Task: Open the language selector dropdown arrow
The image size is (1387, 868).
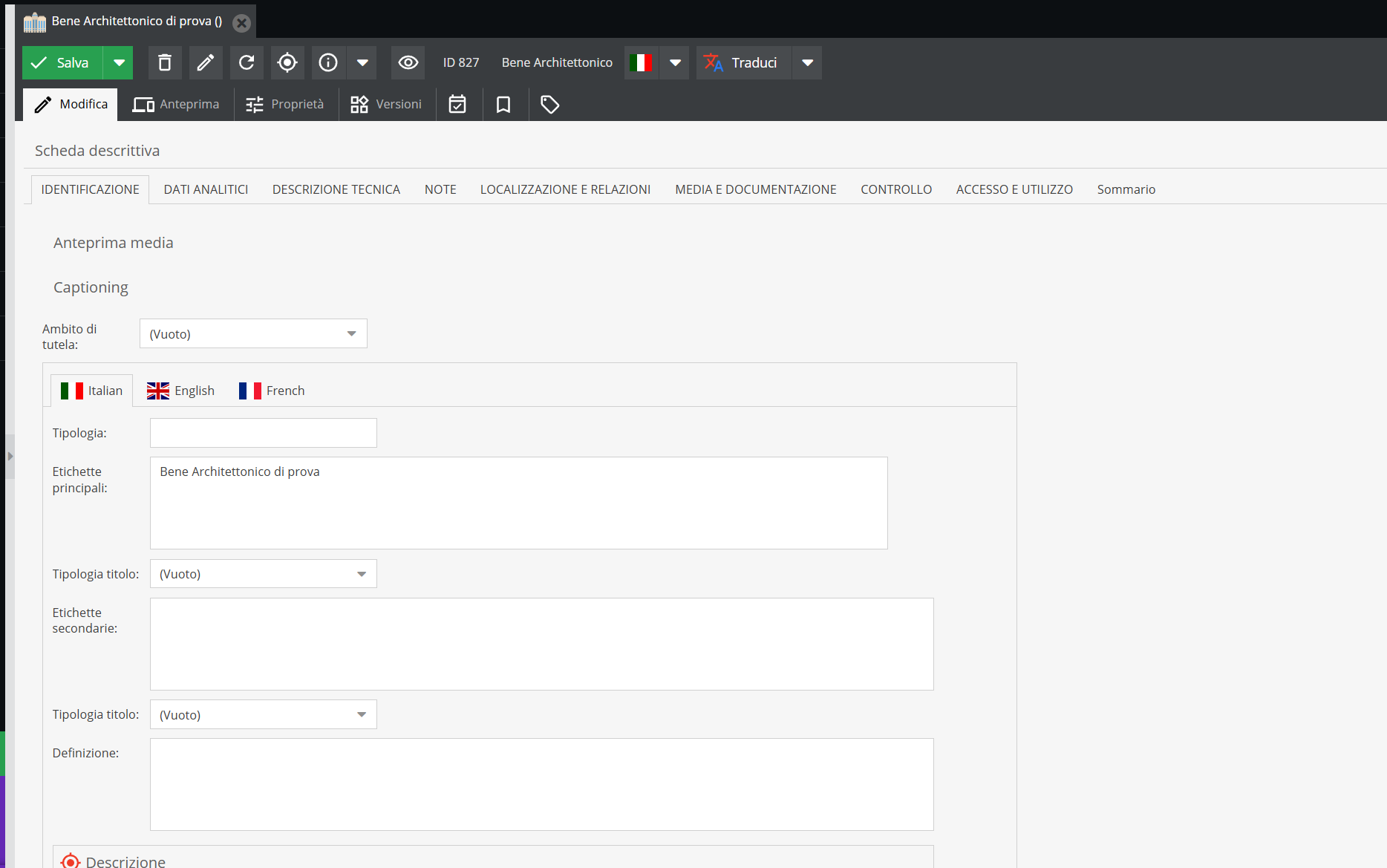Action: (x=675, y=62)
